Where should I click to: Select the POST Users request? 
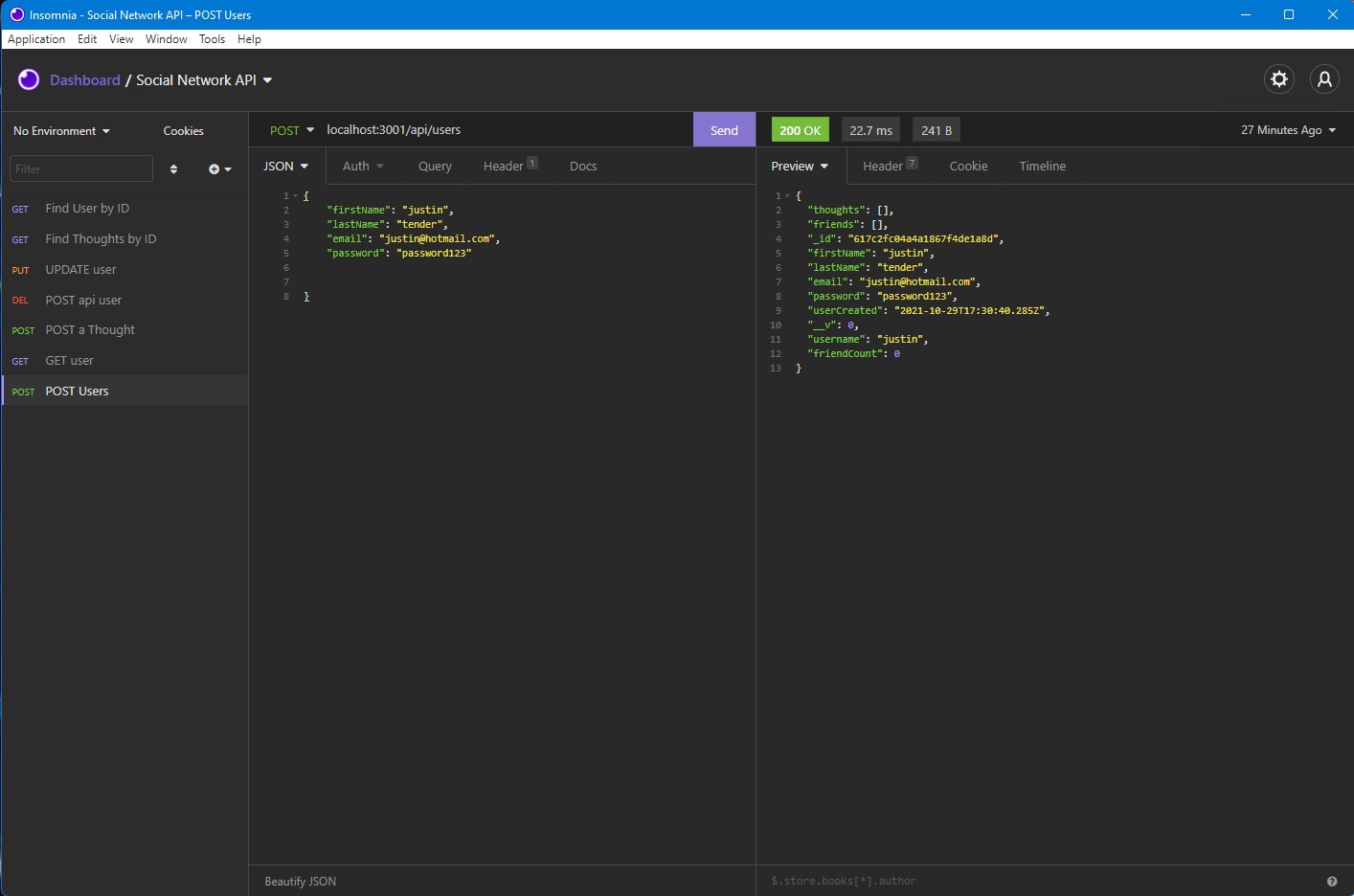tap(77, 391)
